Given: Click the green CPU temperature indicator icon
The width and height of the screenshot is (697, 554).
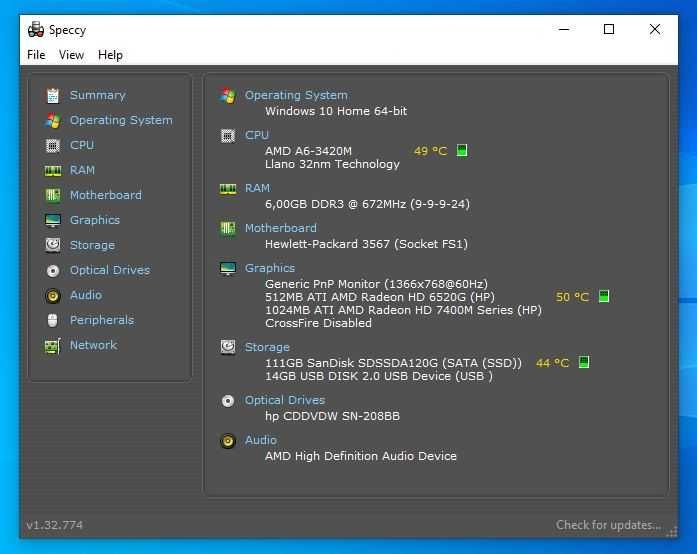Looking at the screenshot, I should tap(462, 150).
